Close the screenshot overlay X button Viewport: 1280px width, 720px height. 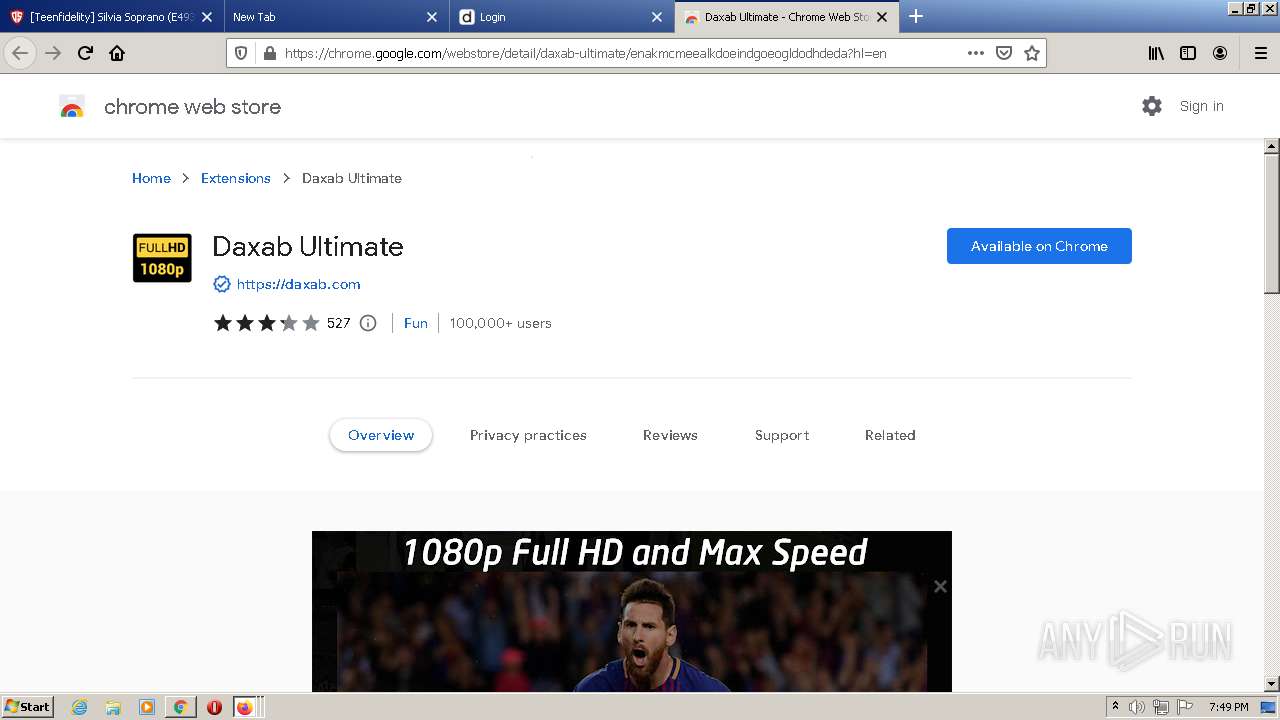tap(940, 587)
